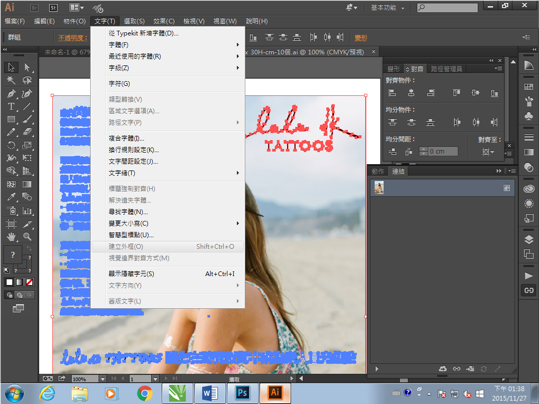The image size is (539, 404).
Task: Open the 對齊至 align-to dropdown
Action: [x=488, y=152]
